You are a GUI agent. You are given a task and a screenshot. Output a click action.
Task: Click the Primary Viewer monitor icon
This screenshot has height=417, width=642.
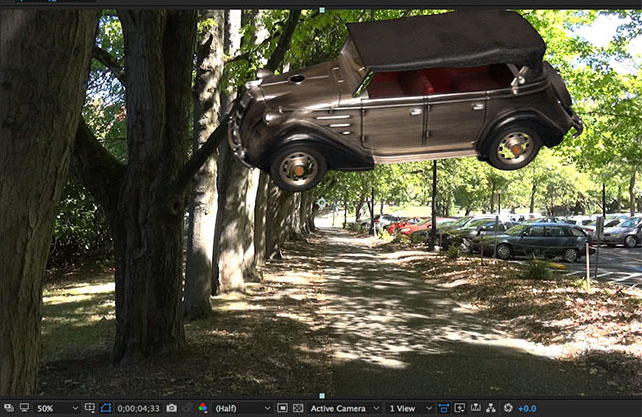point(24,408)
